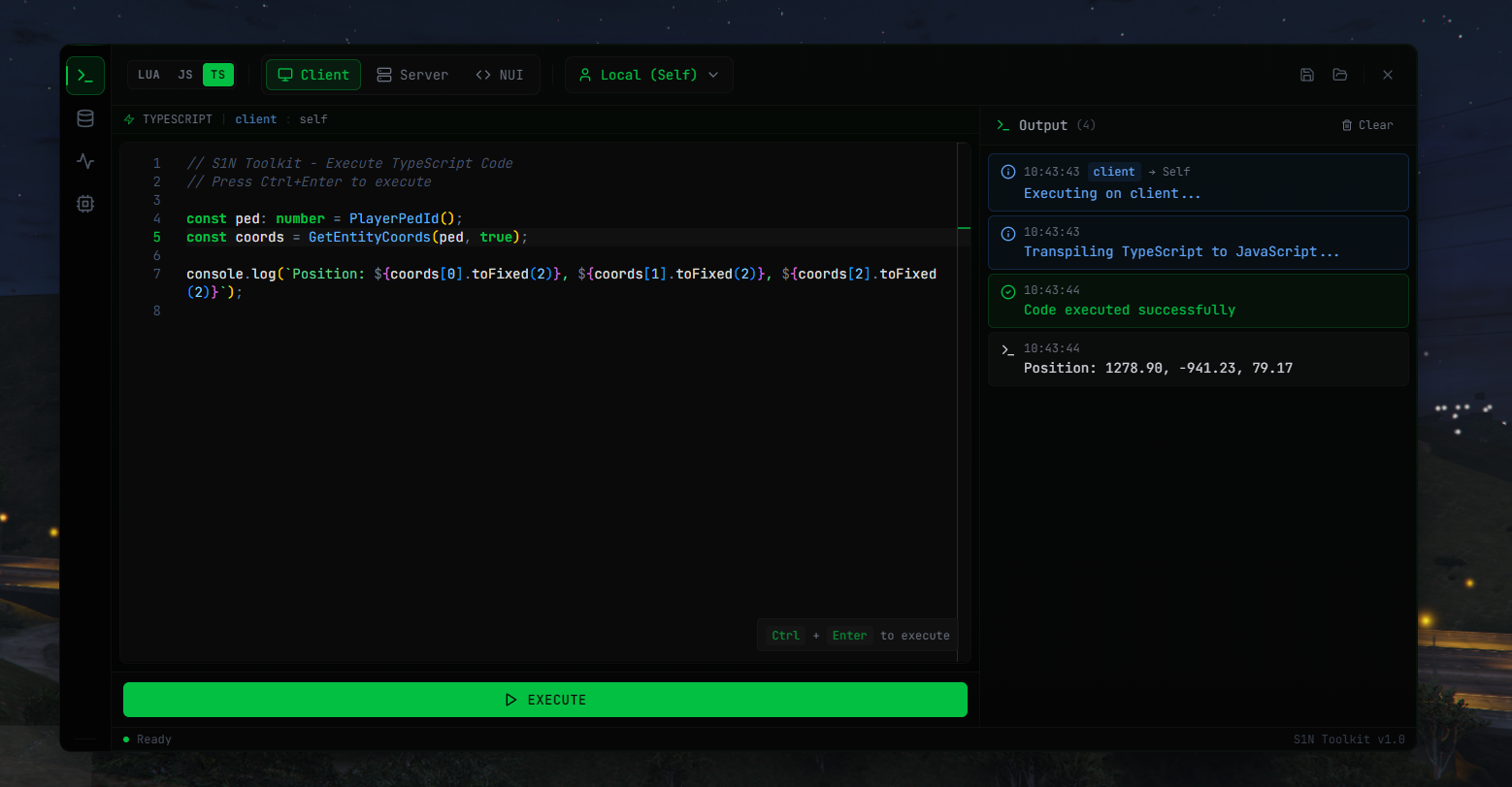Viewport: 1512px width, 787px height.
Task: Select the terminal console tool in sidebar
Action: click(85, 75)
